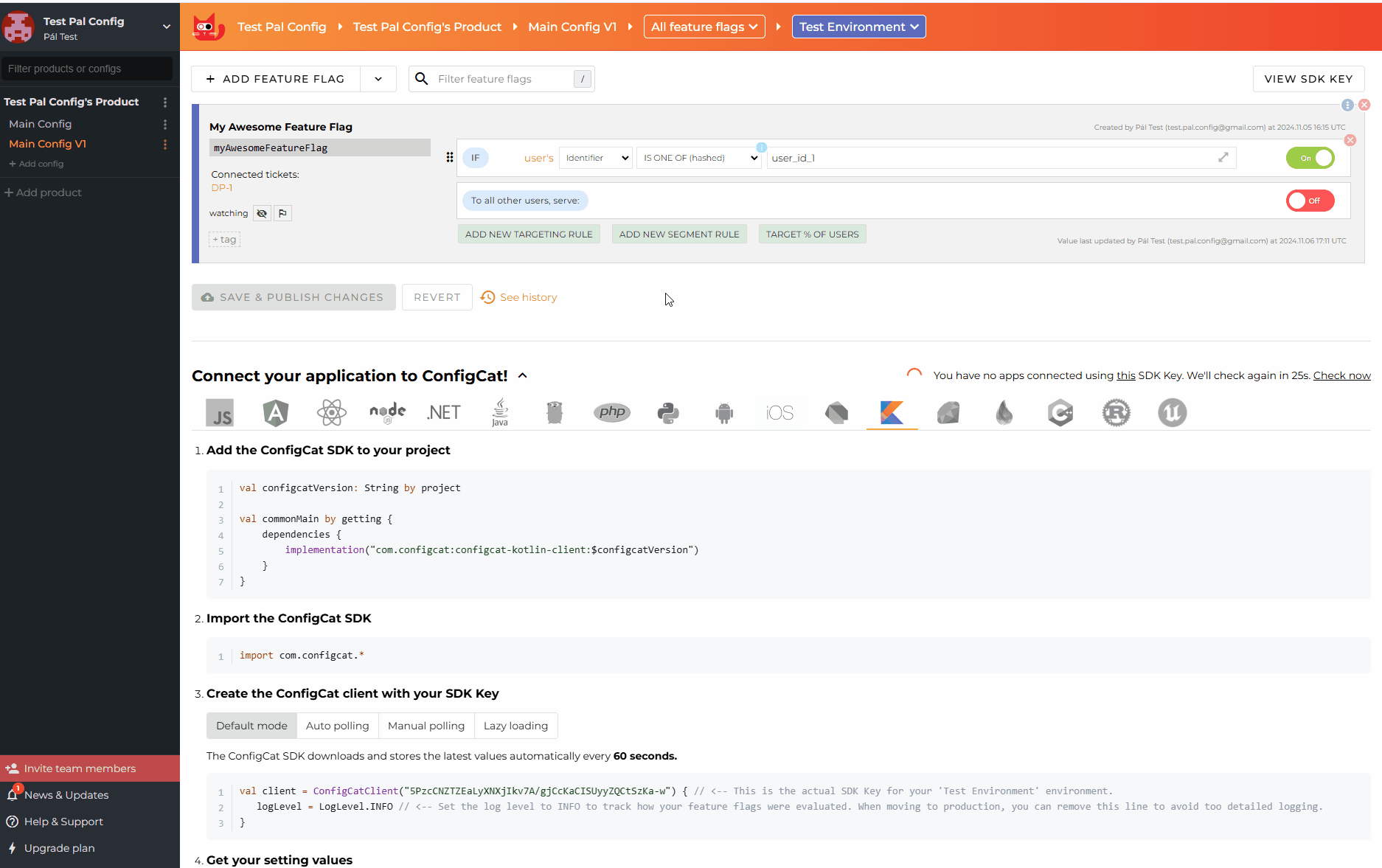Screen dimensions: 1382x868
Task: Select the Android SDK icon
Action: 723,412
